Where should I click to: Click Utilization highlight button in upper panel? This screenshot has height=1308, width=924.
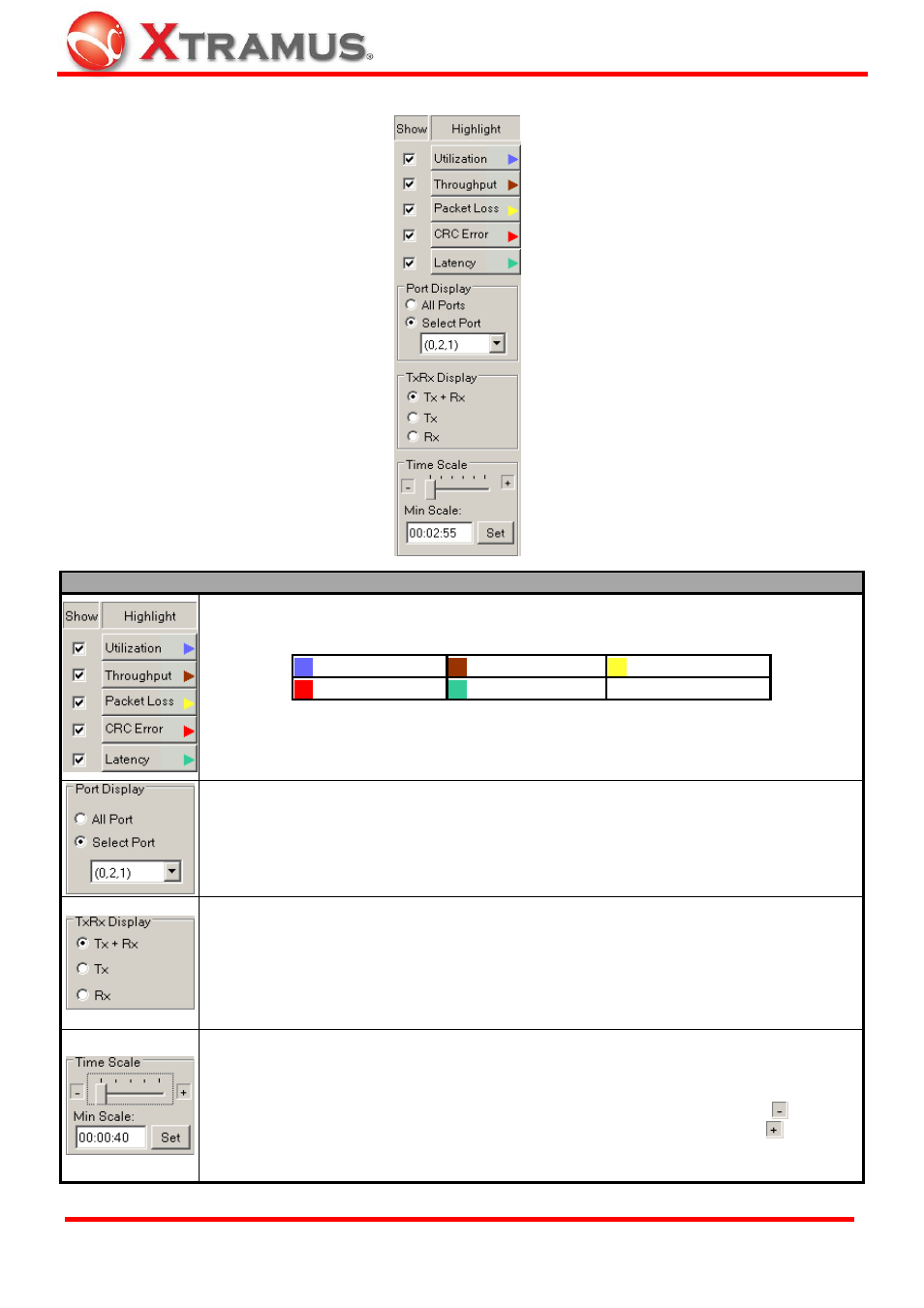(476, 159)
